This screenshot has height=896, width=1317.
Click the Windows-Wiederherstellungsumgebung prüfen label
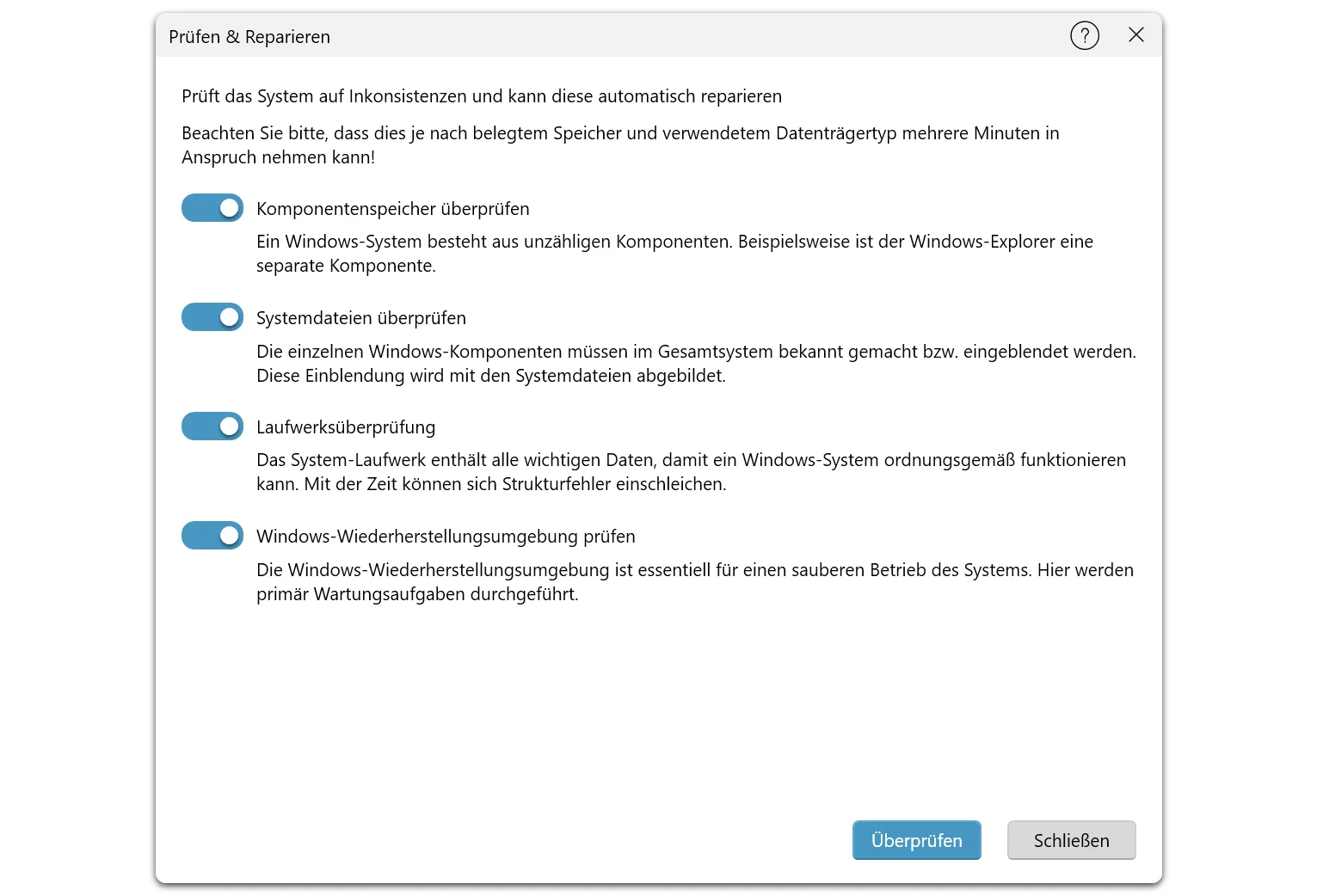coord(445,537)
